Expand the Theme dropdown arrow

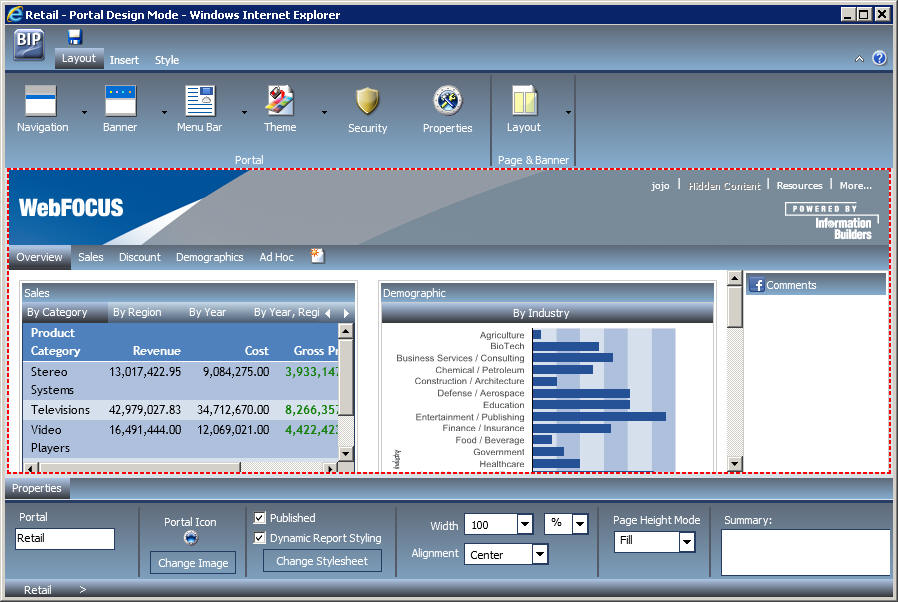(324, 112)
